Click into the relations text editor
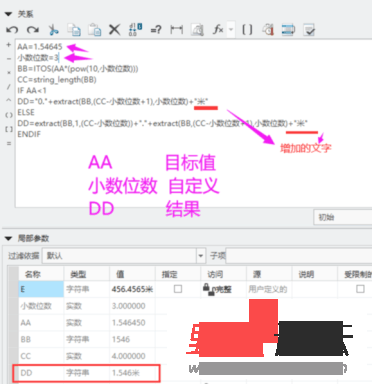Image resolution: width=372 pixels, height=384 pixels. (x=193, y=123)
